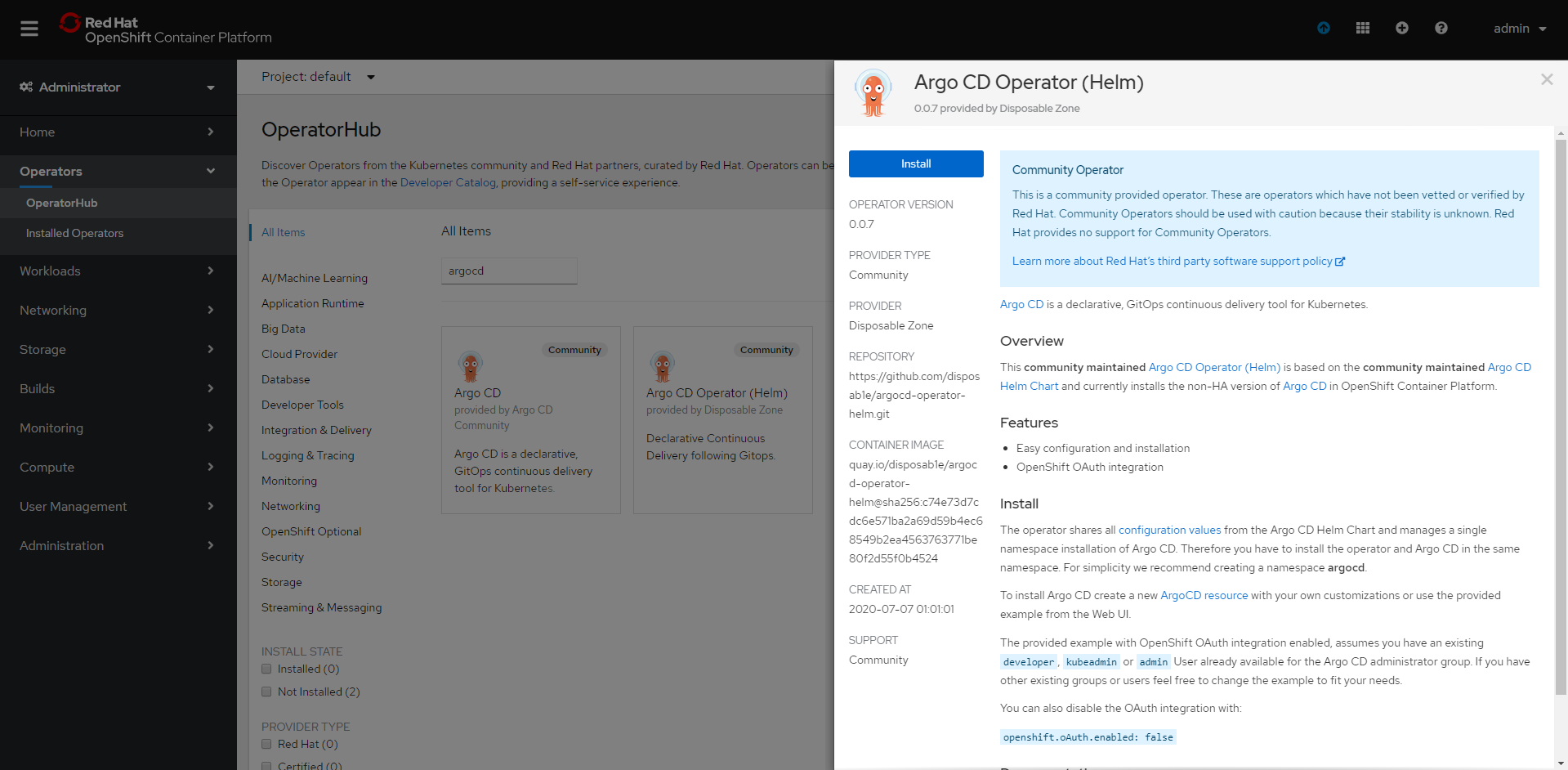
Task: Open the help question mark icon
Action: coord(1441,28)
